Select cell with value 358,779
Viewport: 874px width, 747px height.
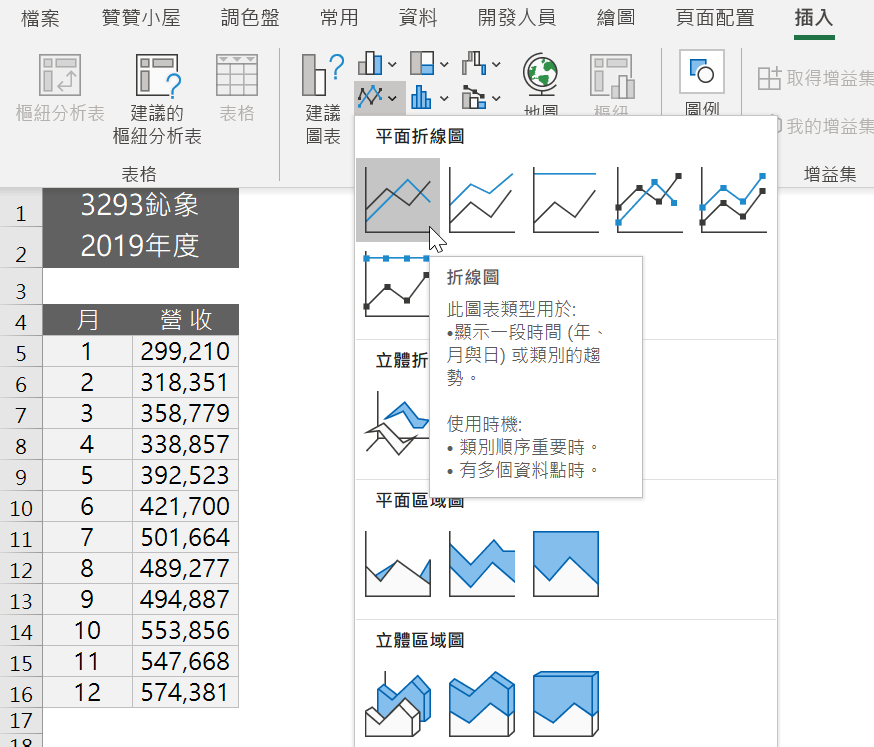186,413
